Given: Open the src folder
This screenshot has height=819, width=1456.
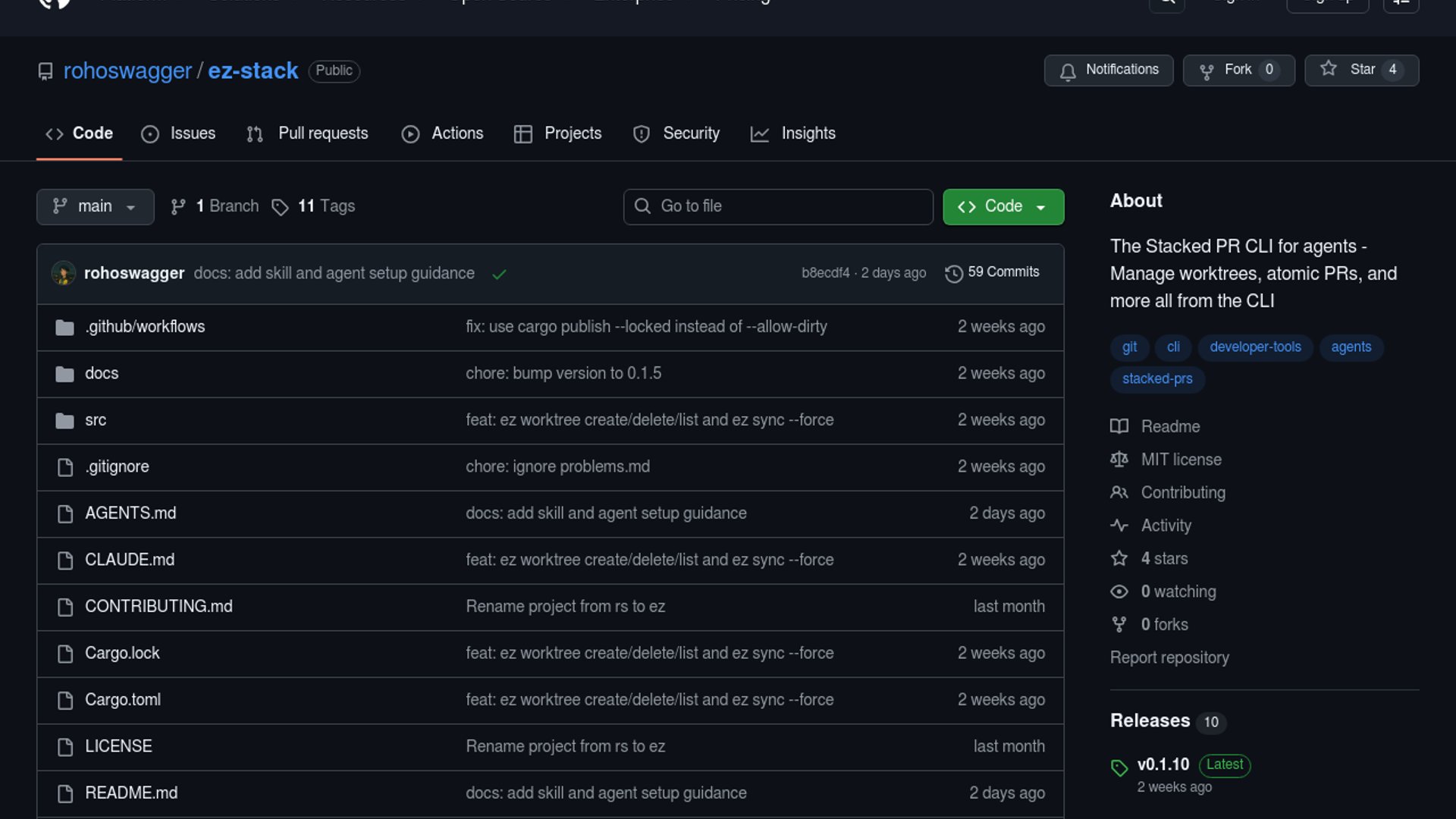Looking at the screenshot, I should click(96, 420).
